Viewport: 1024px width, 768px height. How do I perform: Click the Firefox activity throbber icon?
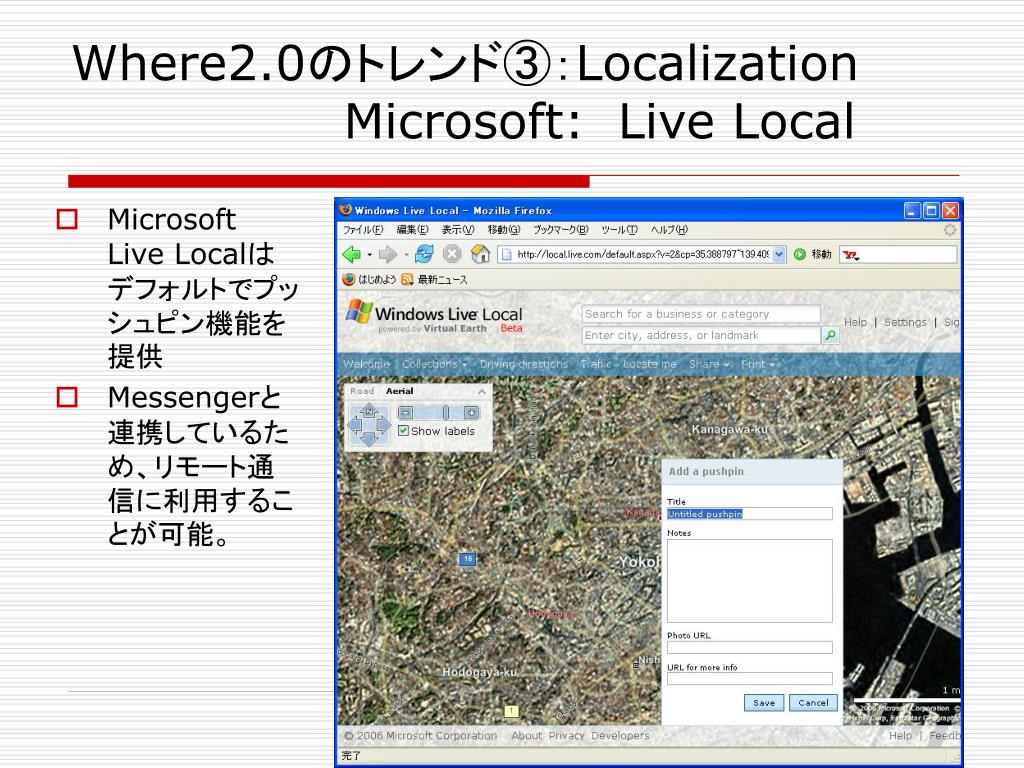pyautogui.click(x=950, y=230)
